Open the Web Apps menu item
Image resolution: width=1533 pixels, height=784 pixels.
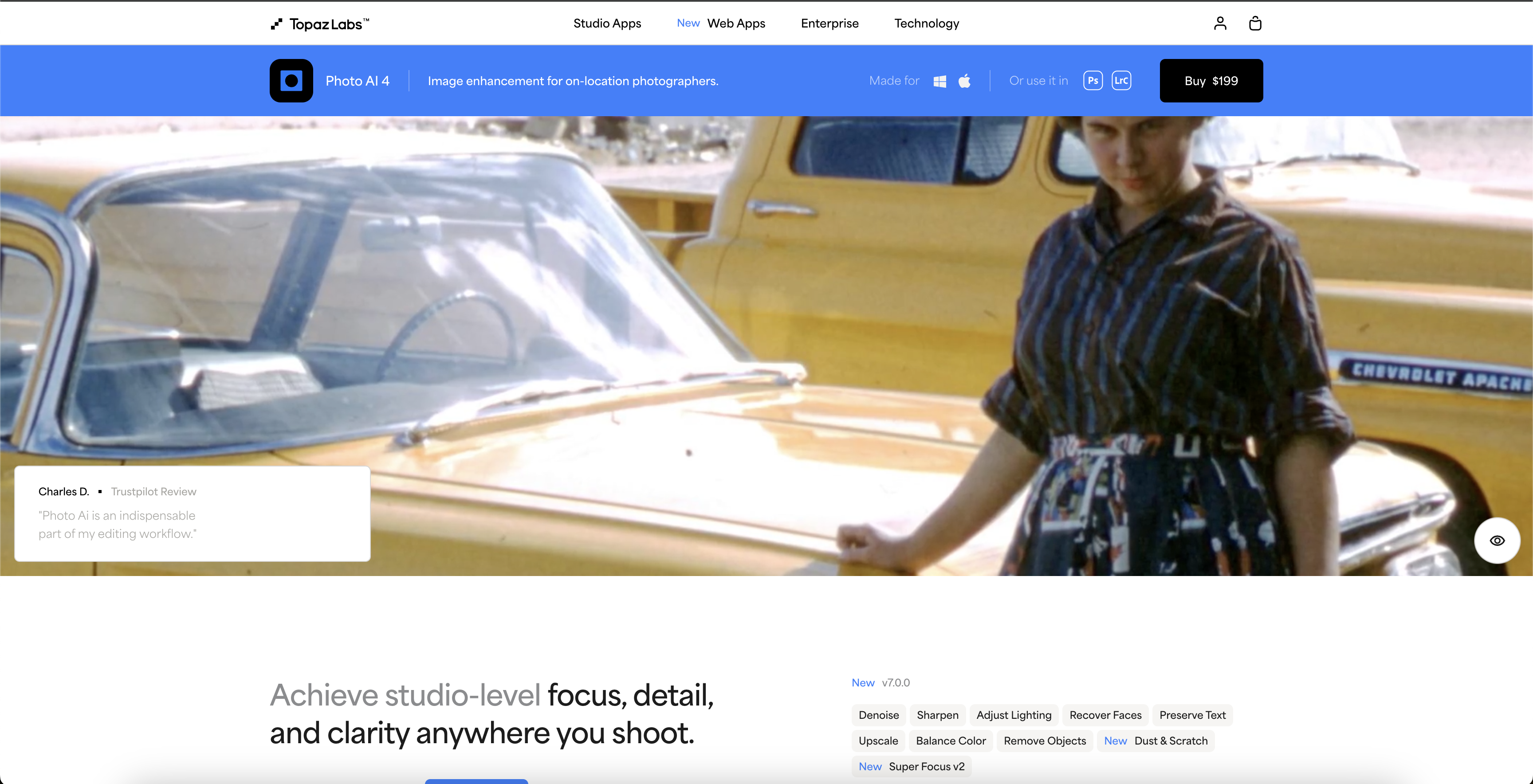coord(736,23)
